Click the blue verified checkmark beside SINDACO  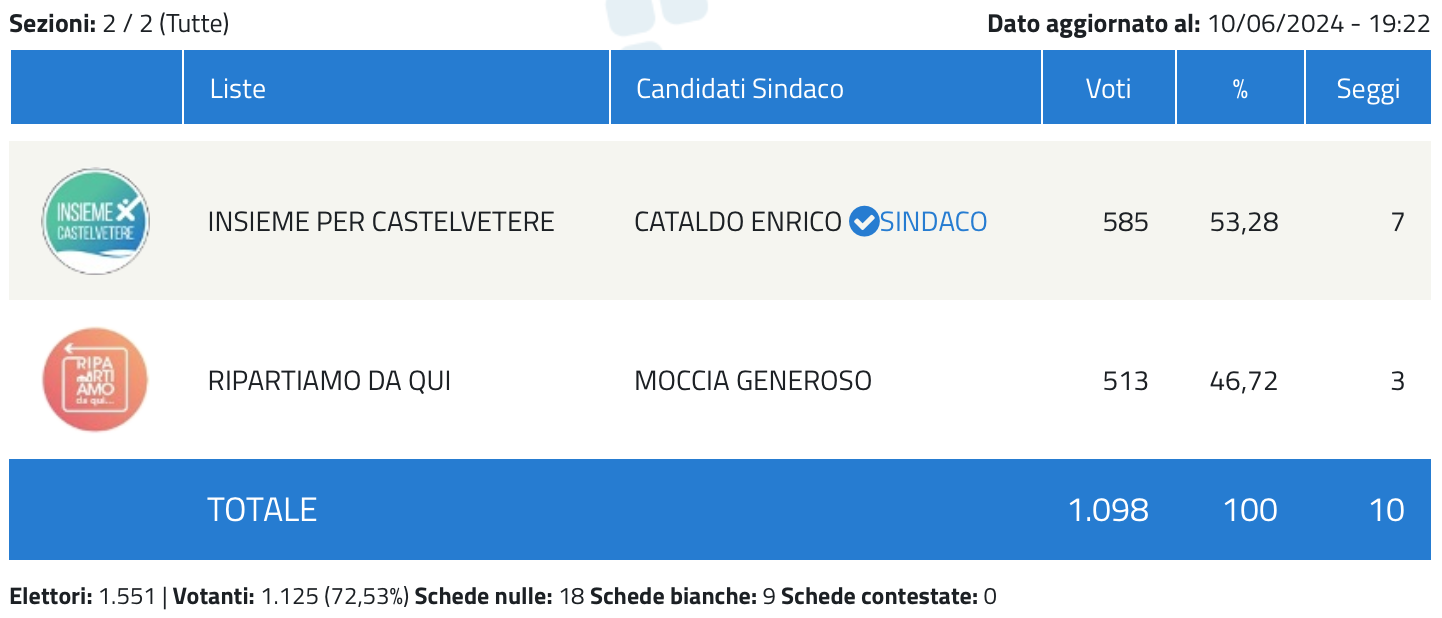[863, 221]
